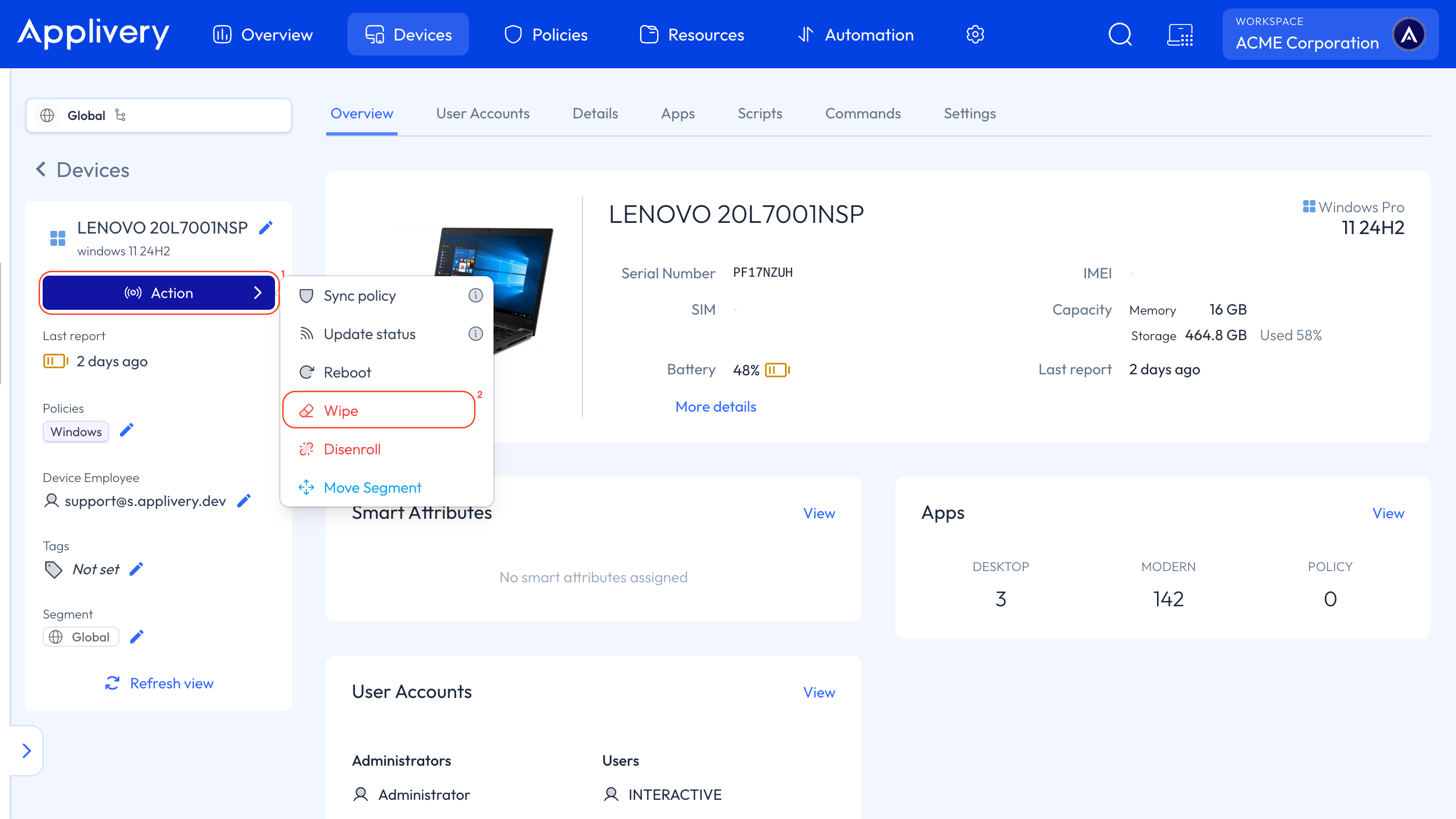Edit device name with pencil icon

pos(265,227)
